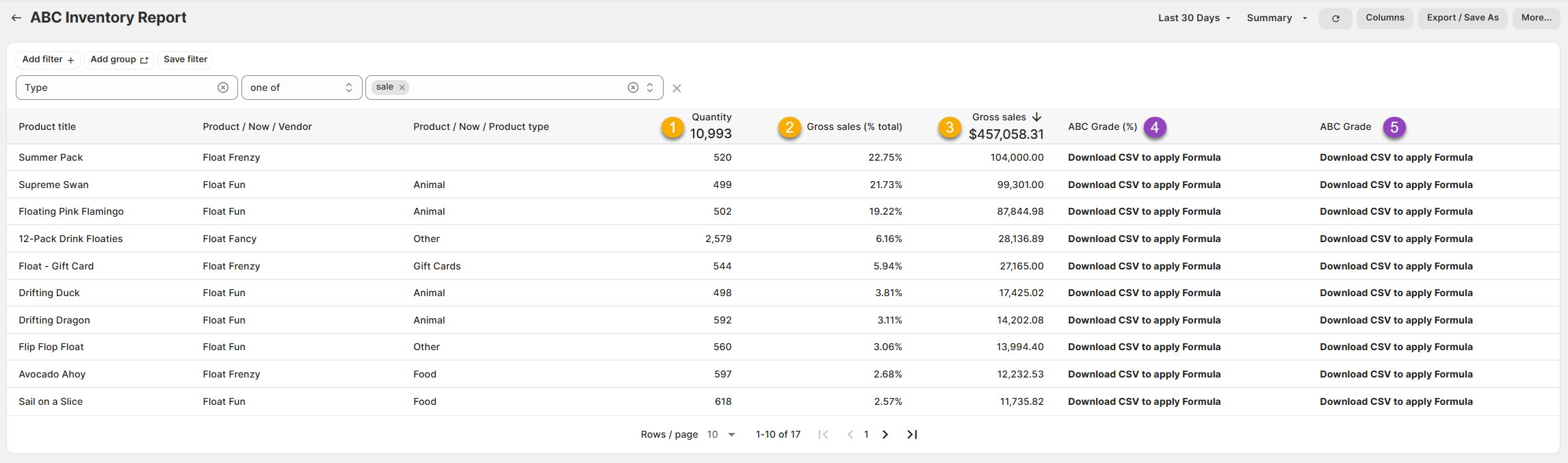The width and height of the screenshot is (1568, 463).
Task: Click the back arrow beside report title
Action: click(16, 18)
